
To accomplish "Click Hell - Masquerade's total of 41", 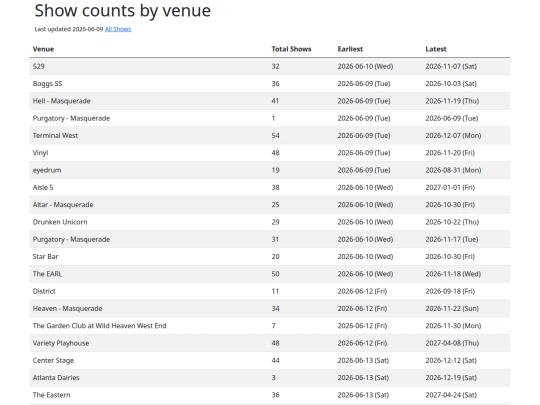I will [x=275, y=101].
